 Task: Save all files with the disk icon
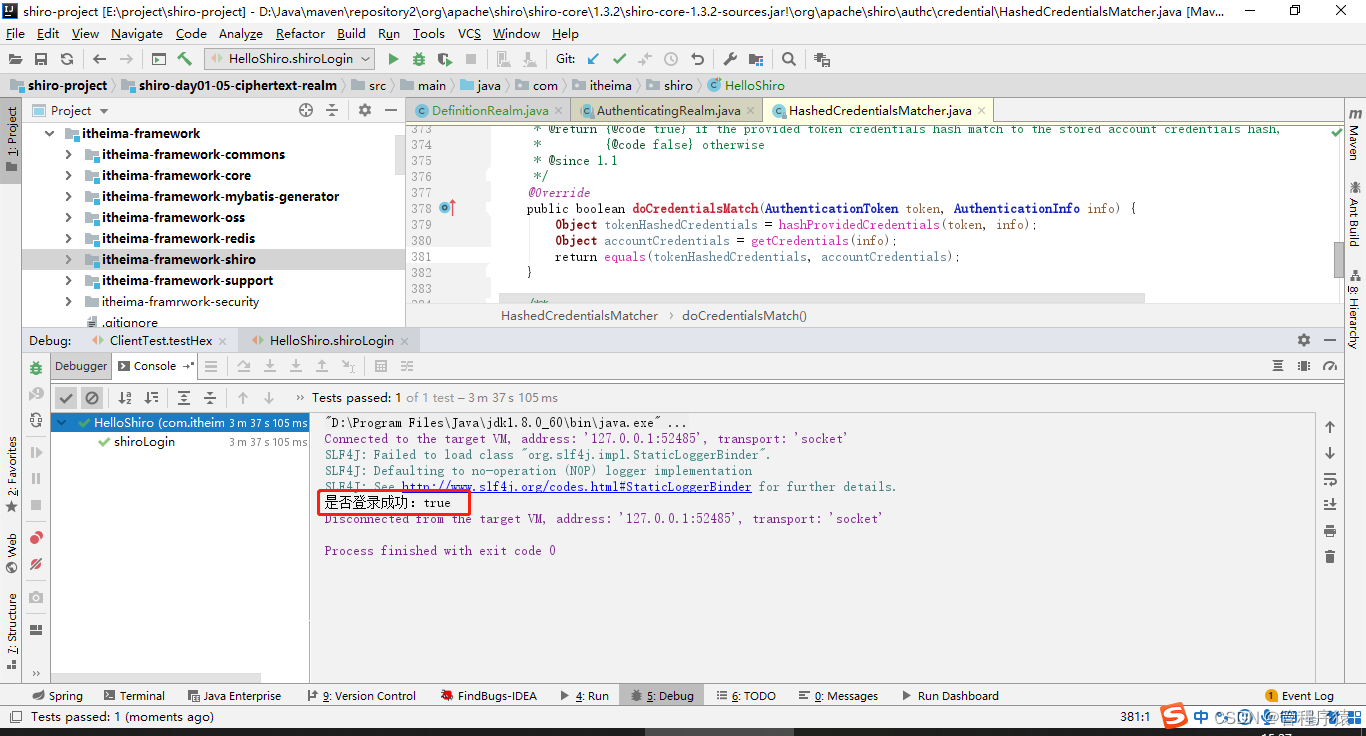(x=41, y=59)
